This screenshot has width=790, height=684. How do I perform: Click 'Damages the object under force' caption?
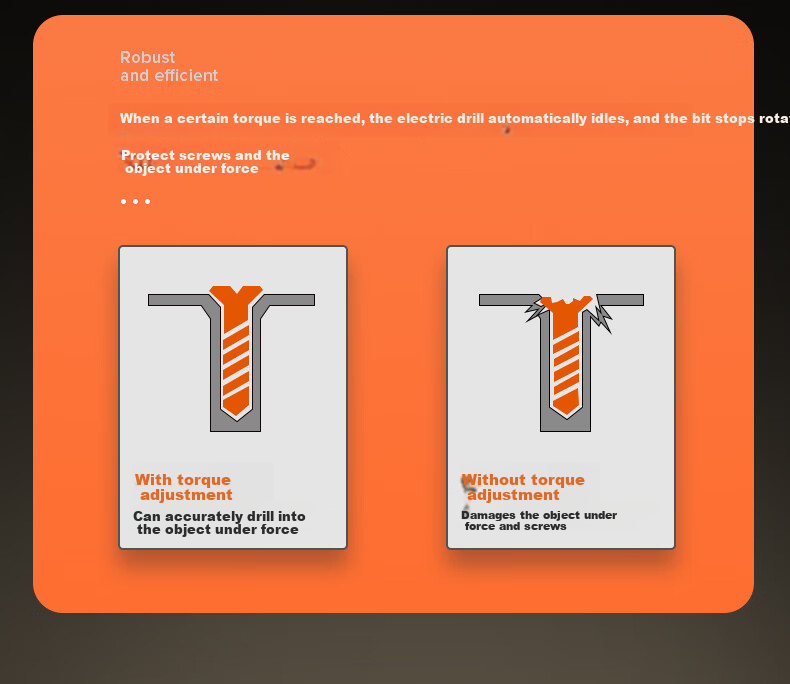(539, 521)
